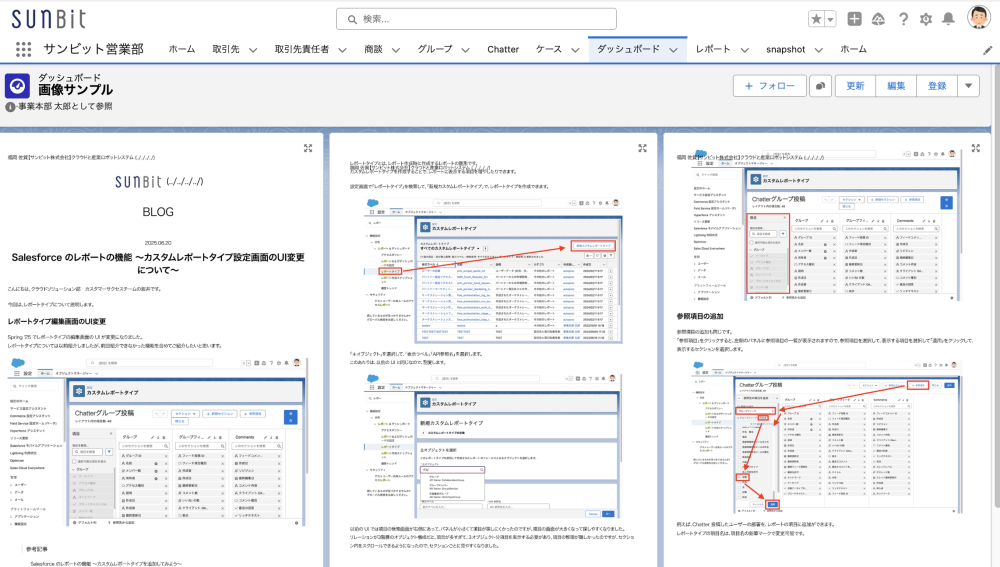Expand the right image widget
This screenshot has width=1000, height=567.
point(976,148)
